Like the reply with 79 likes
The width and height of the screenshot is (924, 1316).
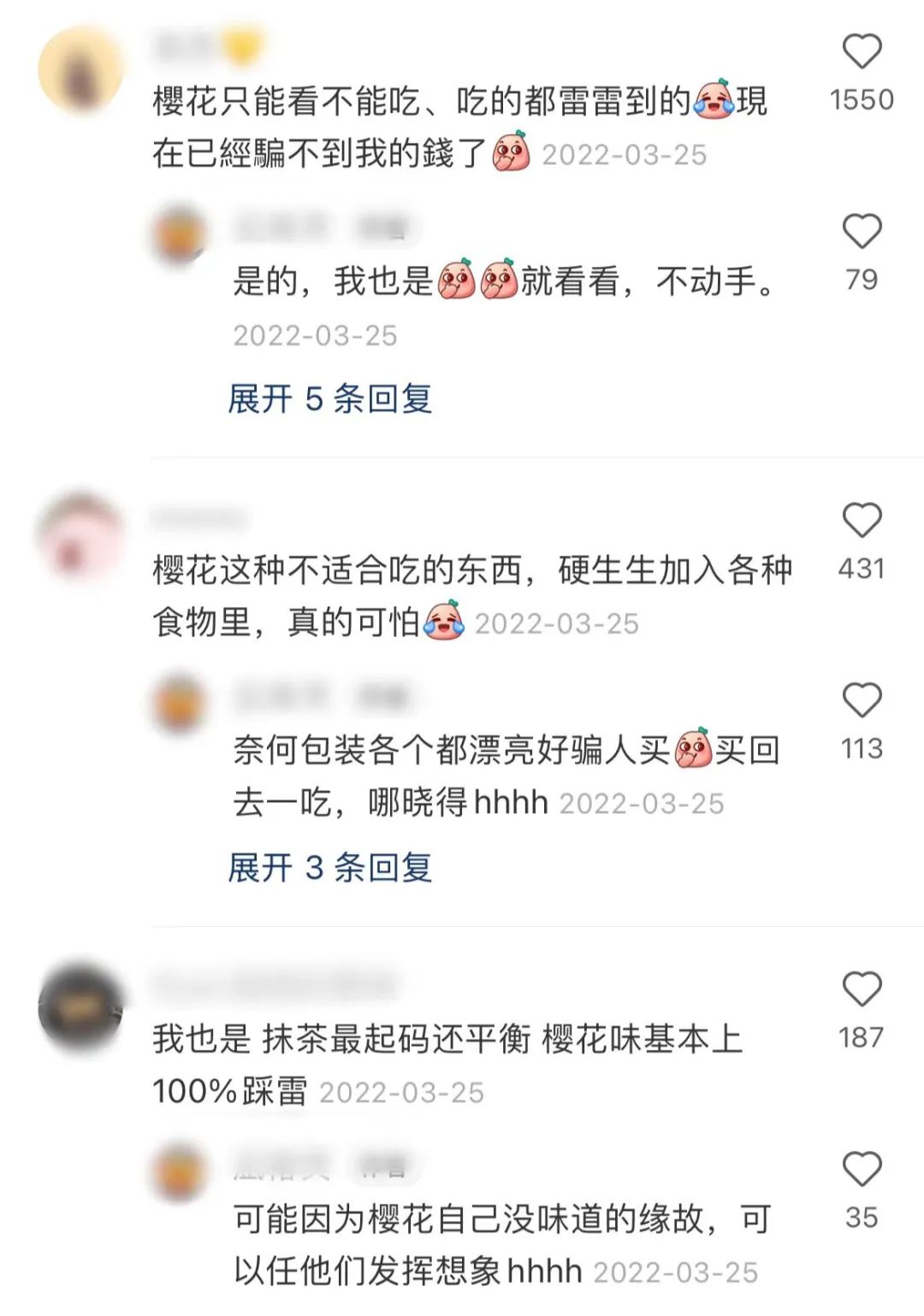click(862, 232)
